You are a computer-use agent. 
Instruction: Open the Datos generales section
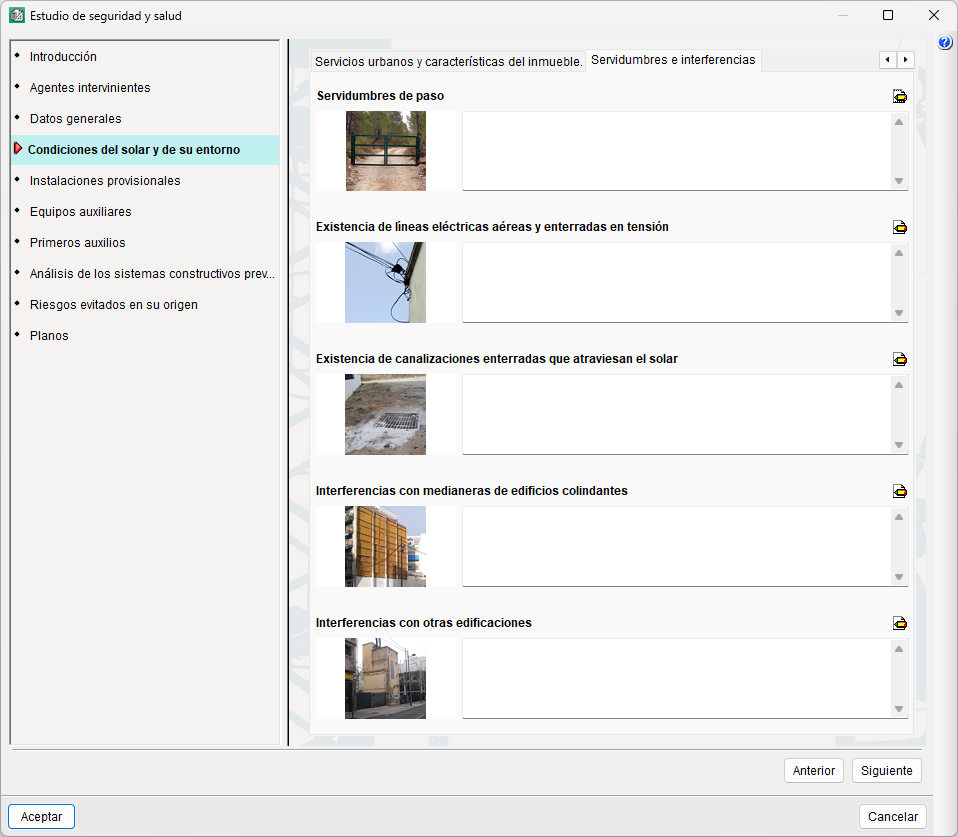point(76,119)
